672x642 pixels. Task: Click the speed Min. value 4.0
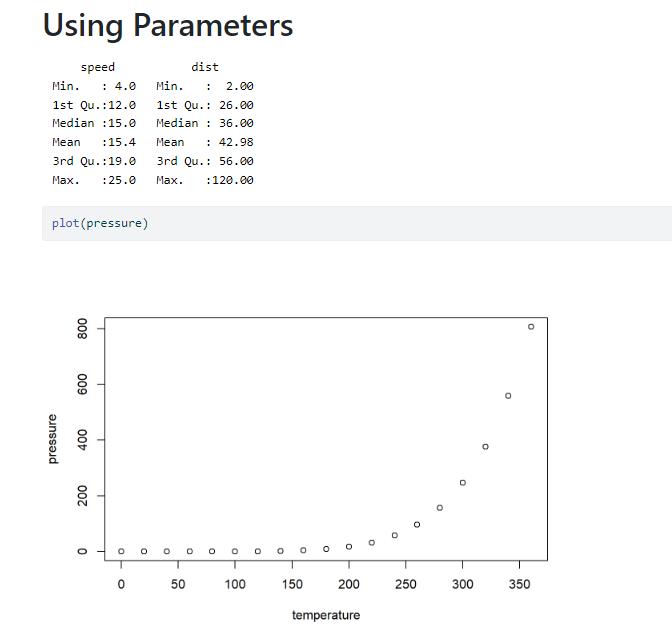coord(126,86)
